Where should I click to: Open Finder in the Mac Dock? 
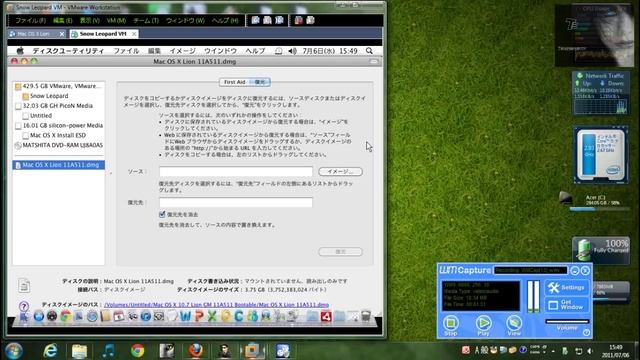[24, 316]
